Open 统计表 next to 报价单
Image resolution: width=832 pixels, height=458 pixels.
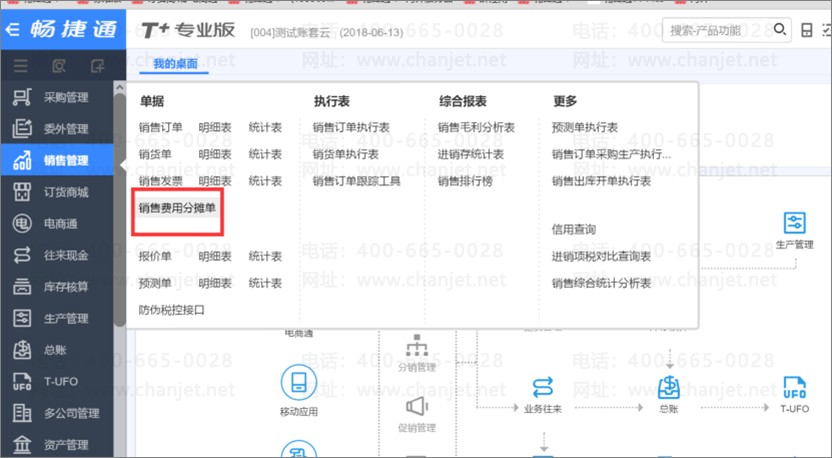point(265,256)
